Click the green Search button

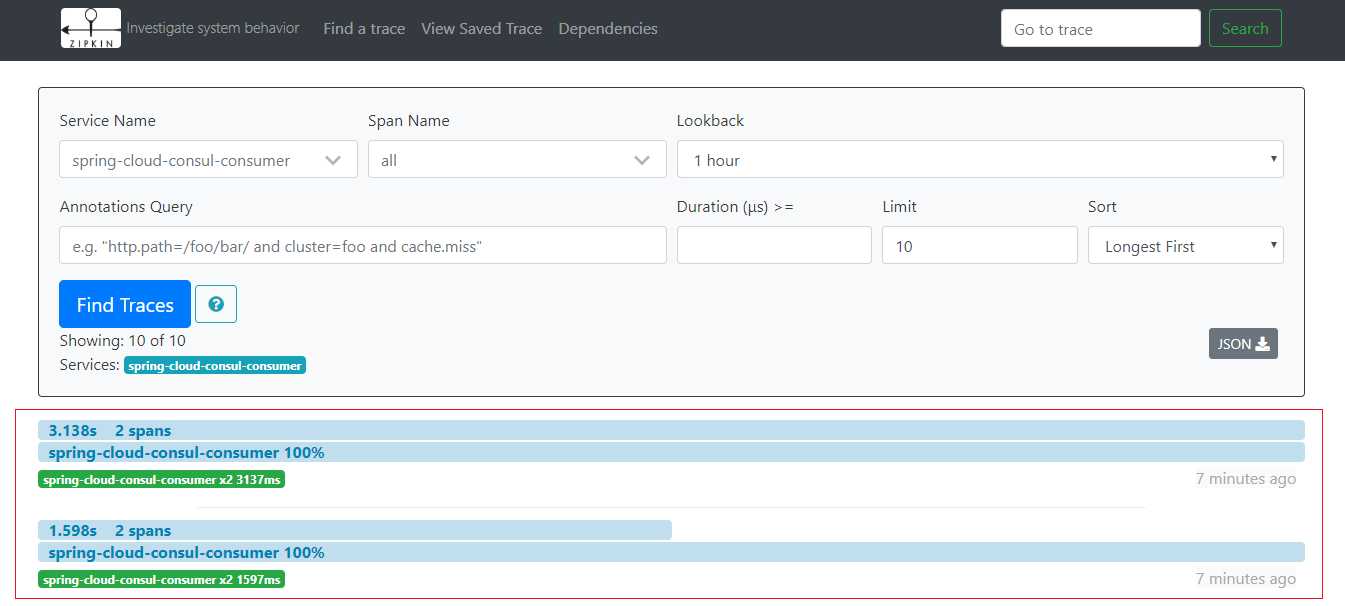(1245, 28)
